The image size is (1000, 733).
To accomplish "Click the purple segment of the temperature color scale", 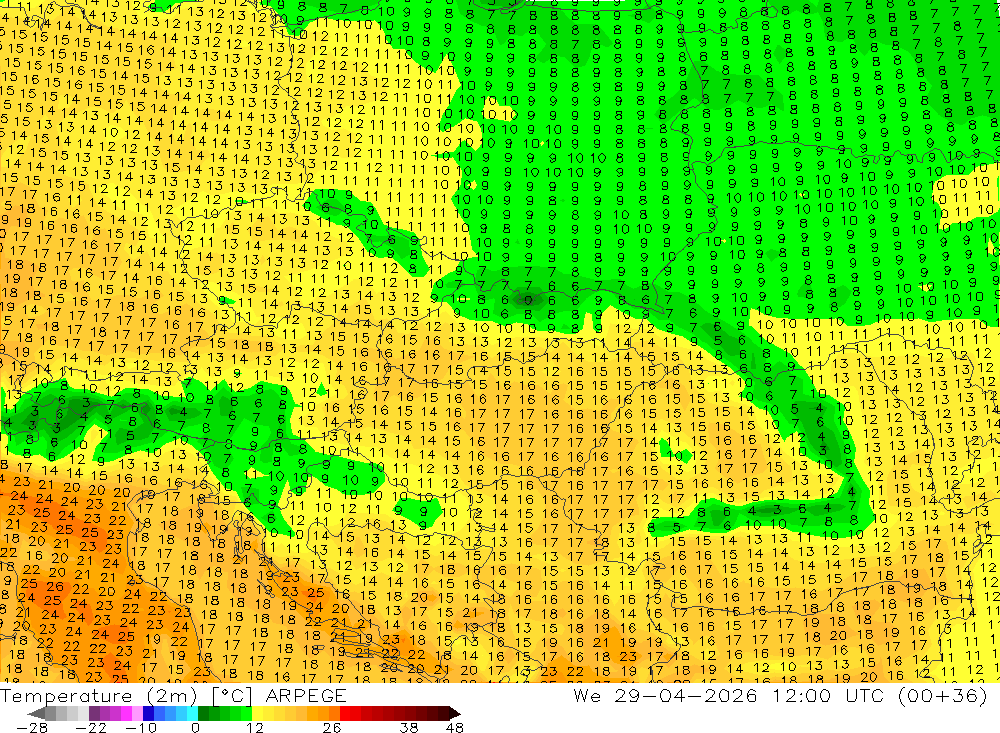I will coord(115,713).
